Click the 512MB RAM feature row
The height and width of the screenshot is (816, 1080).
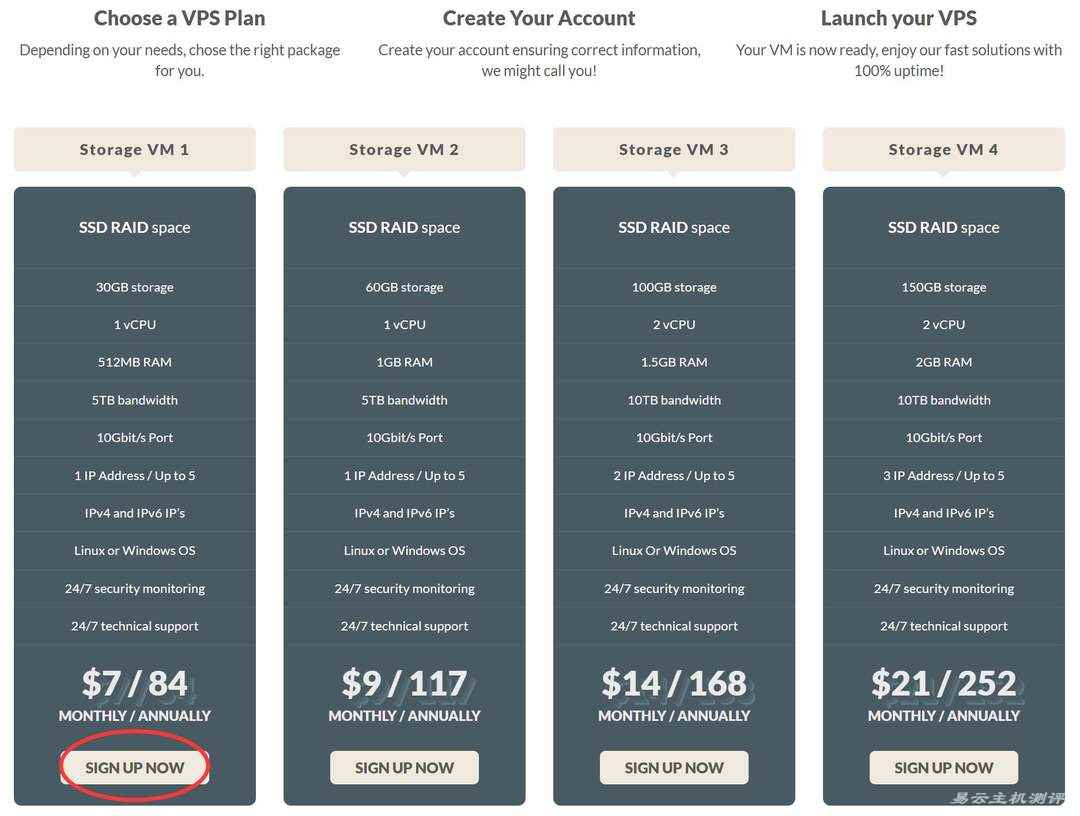pos(135,362)
